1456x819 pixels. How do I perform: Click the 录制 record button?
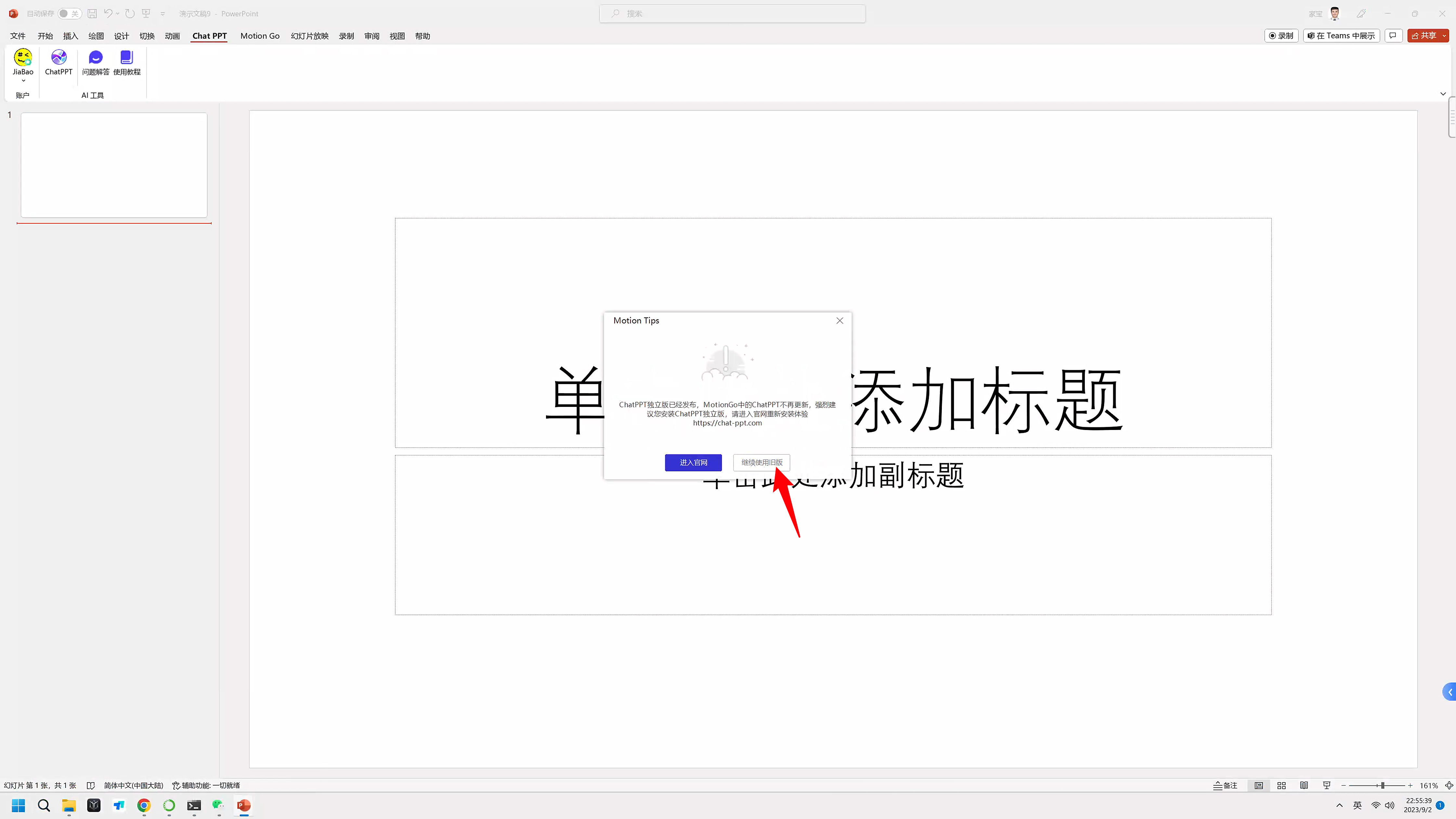[x=1281, y=36]
